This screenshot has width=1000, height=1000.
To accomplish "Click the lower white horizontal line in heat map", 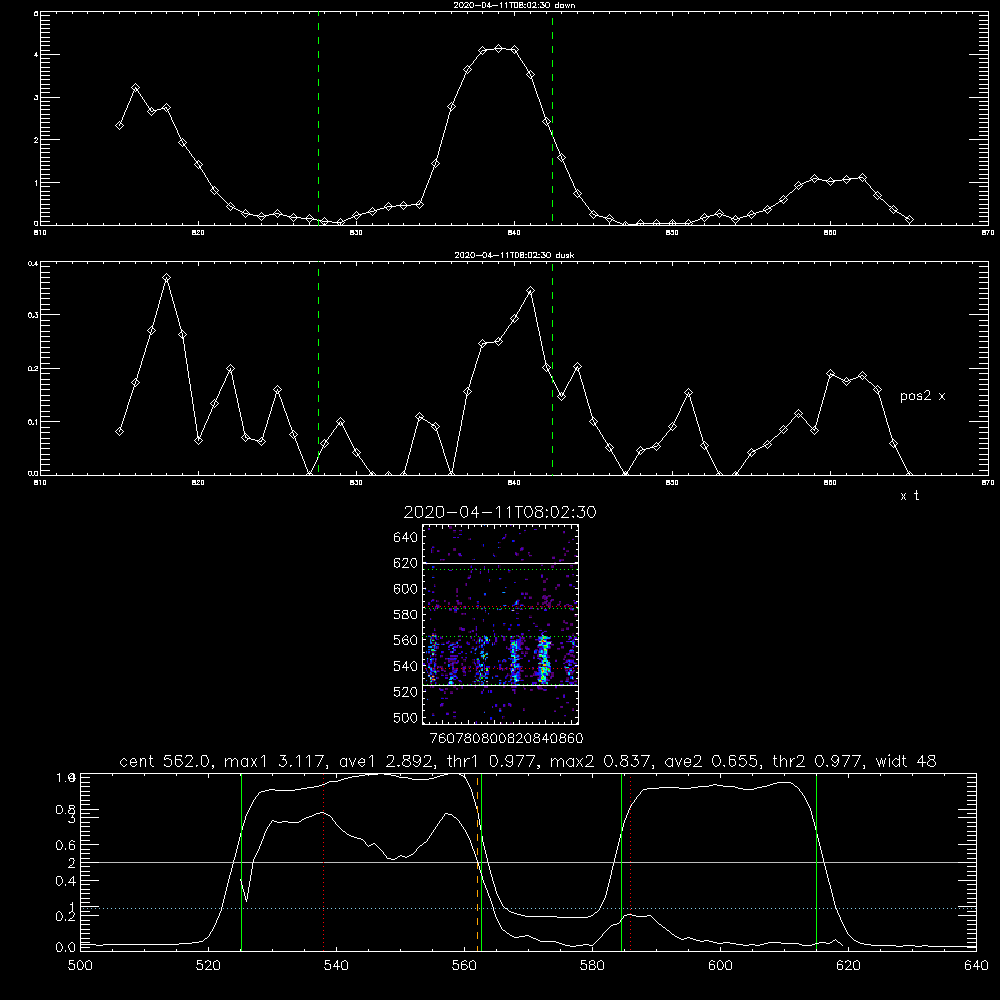I will [500, 686].
